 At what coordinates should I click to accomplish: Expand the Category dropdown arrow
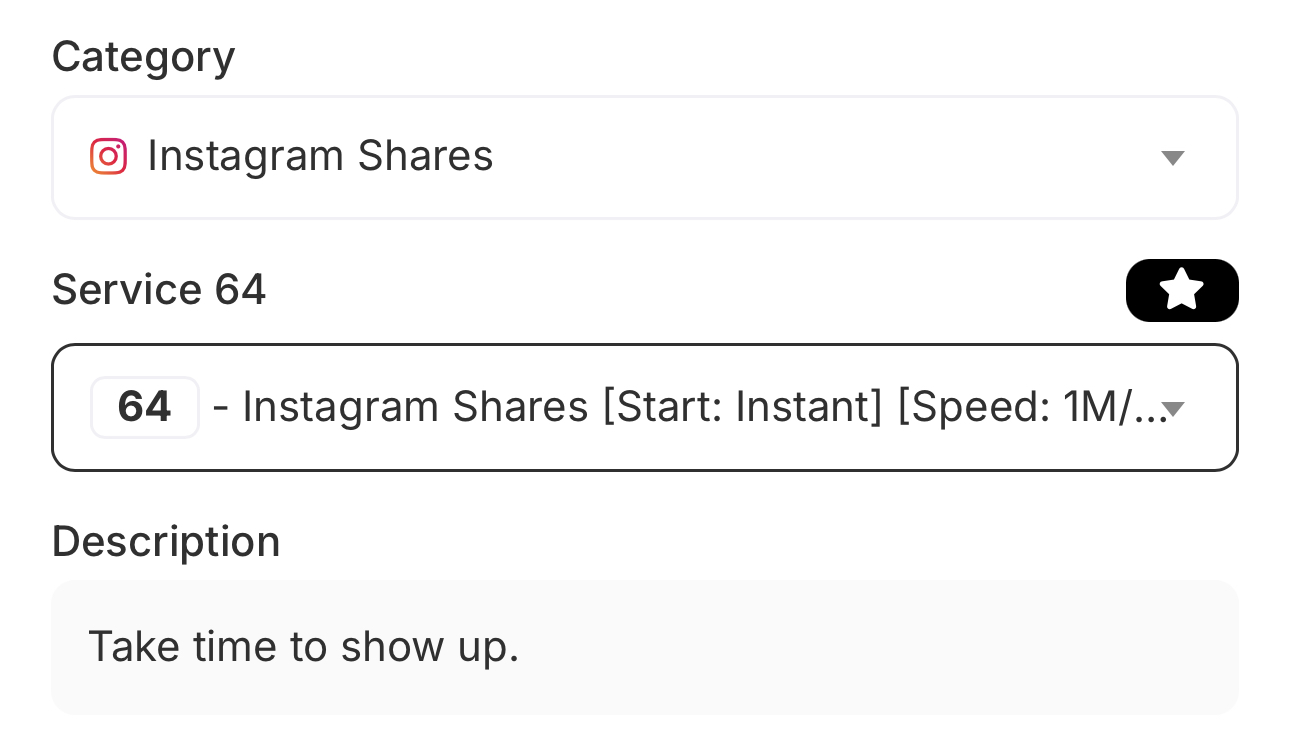tap(1173, 158)
